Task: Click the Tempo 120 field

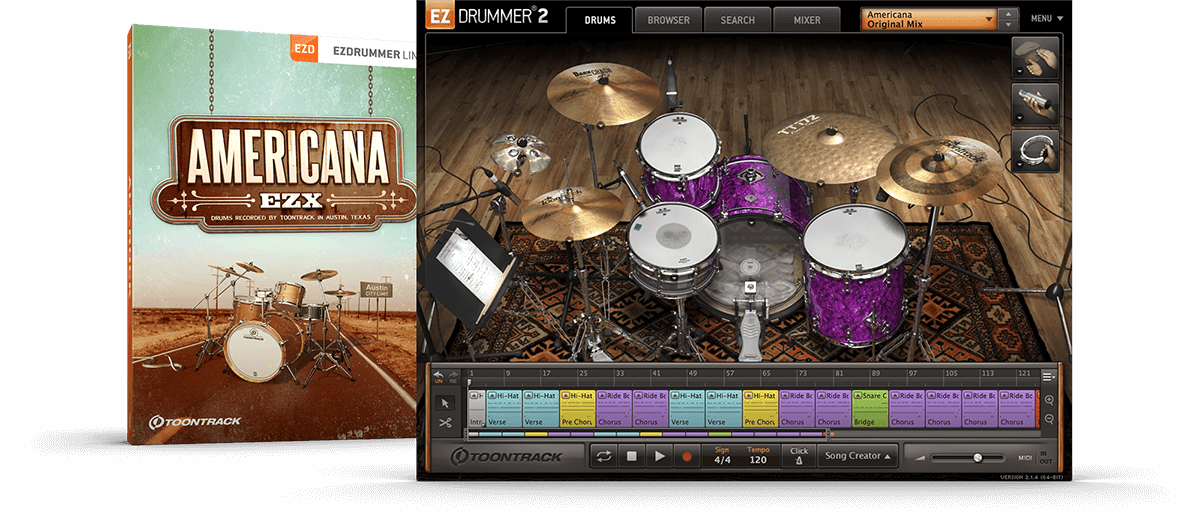Action: 758,456
